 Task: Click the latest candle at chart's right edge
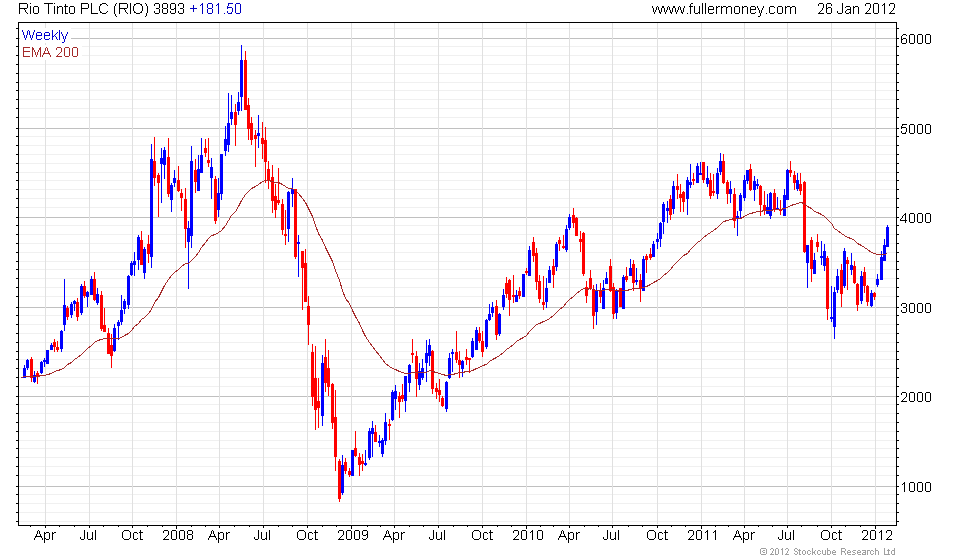887,236
